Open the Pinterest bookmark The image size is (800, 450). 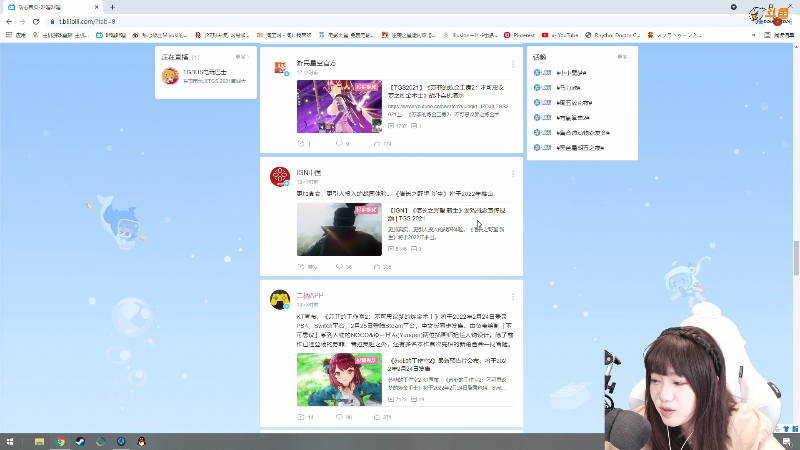tap(519, 35)
